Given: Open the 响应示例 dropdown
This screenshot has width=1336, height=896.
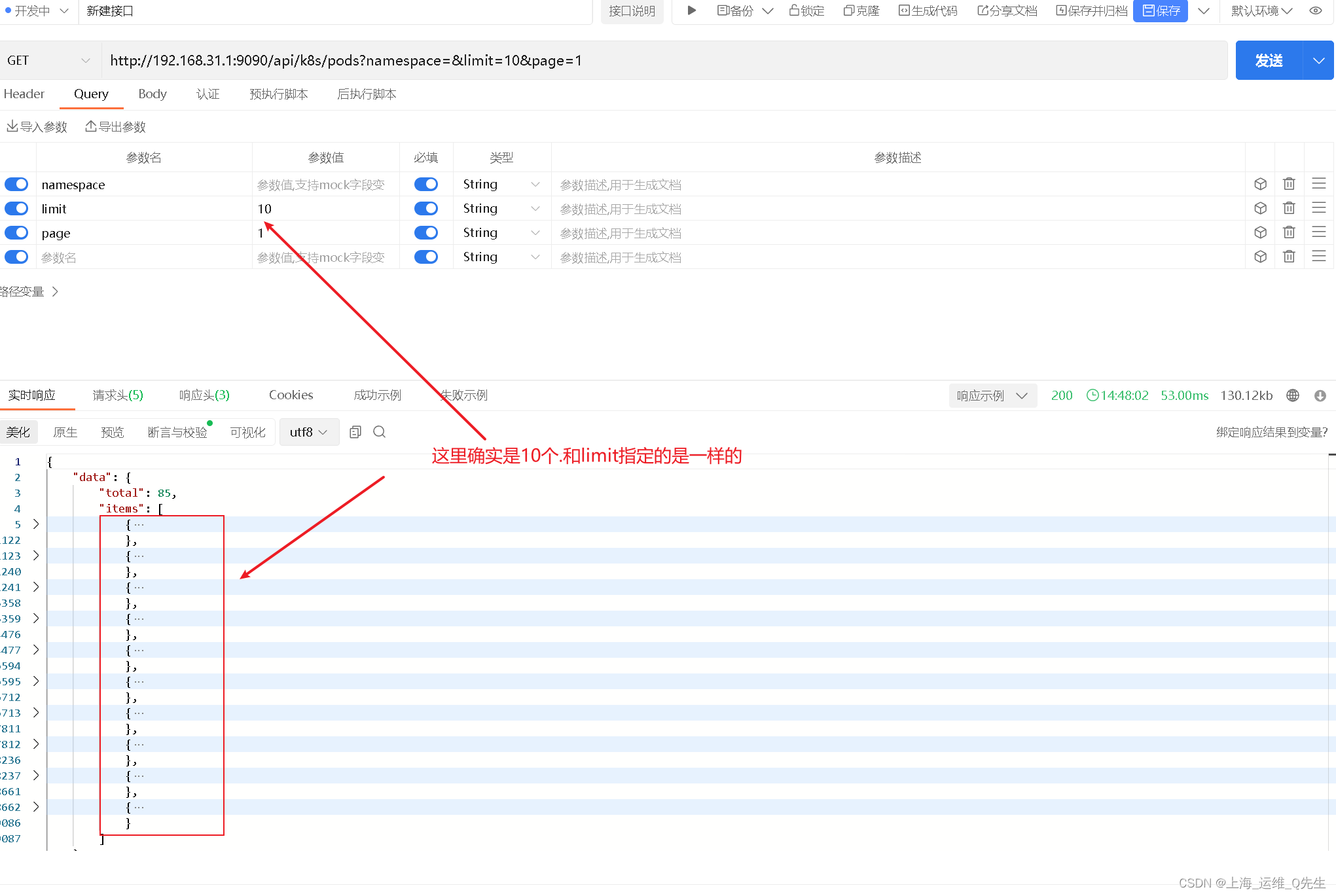Looking at the screenshot, I should pyautogui.click(x=992, y=395).
